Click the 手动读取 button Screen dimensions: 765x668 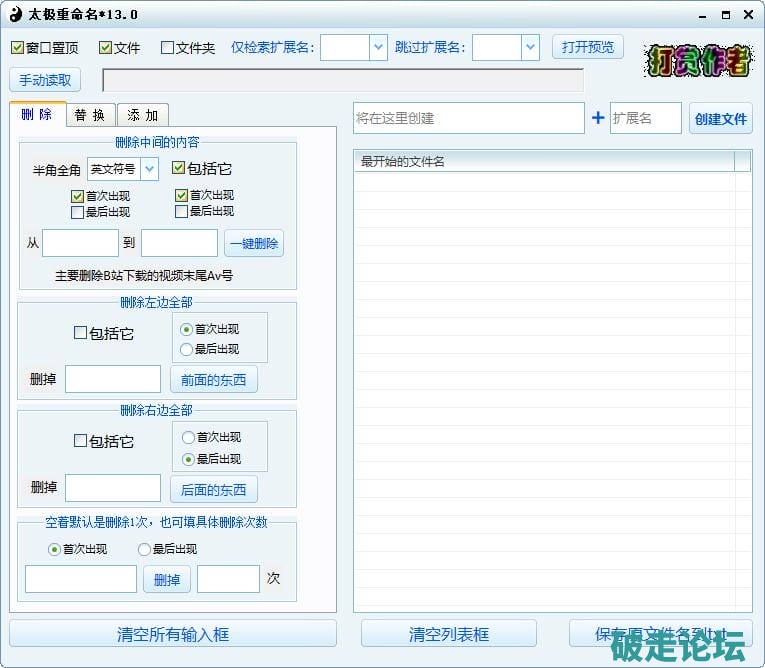tap(45, 80)
